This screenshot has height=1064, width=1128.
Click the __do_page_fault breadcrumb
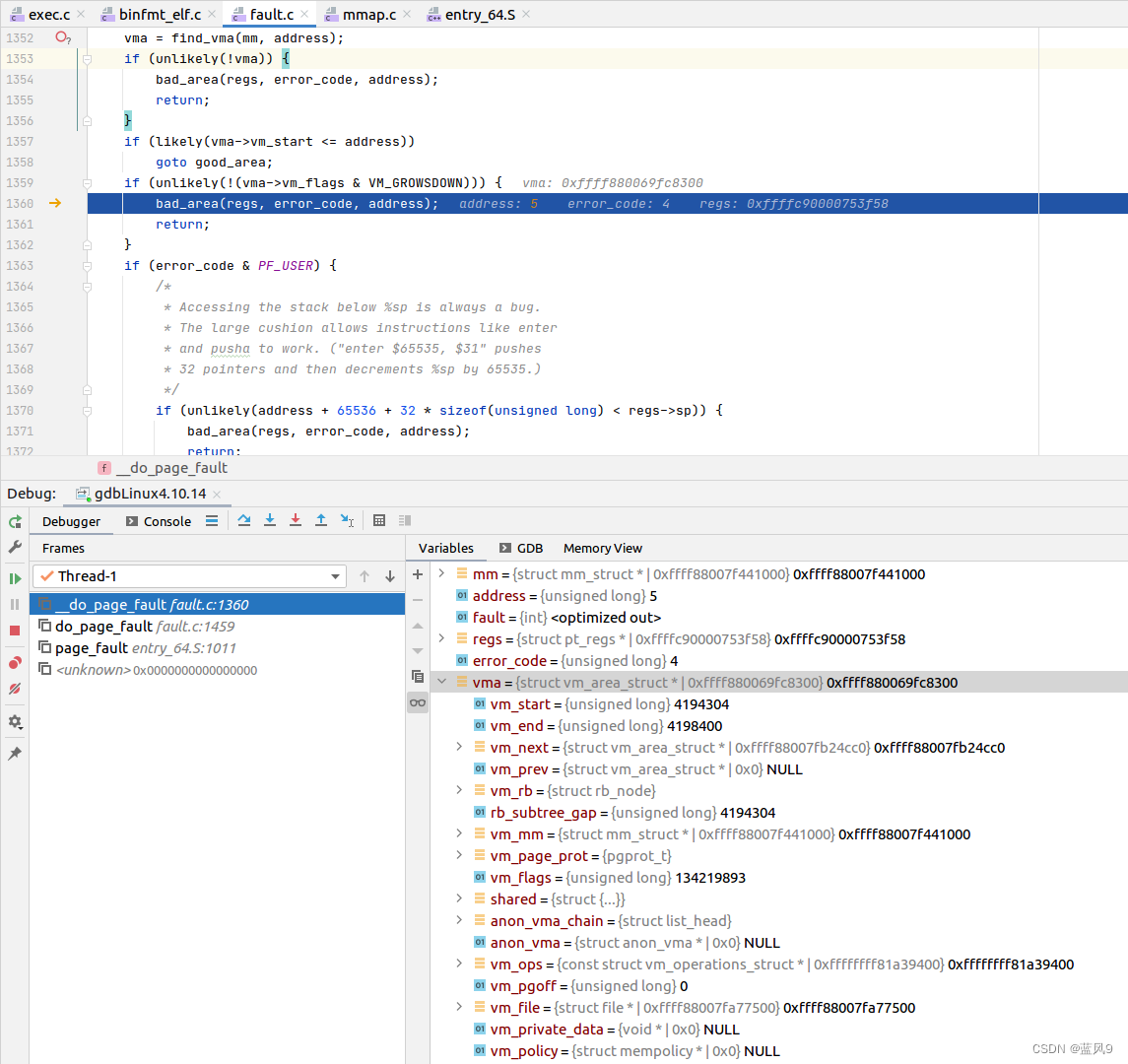coord(163,468)
